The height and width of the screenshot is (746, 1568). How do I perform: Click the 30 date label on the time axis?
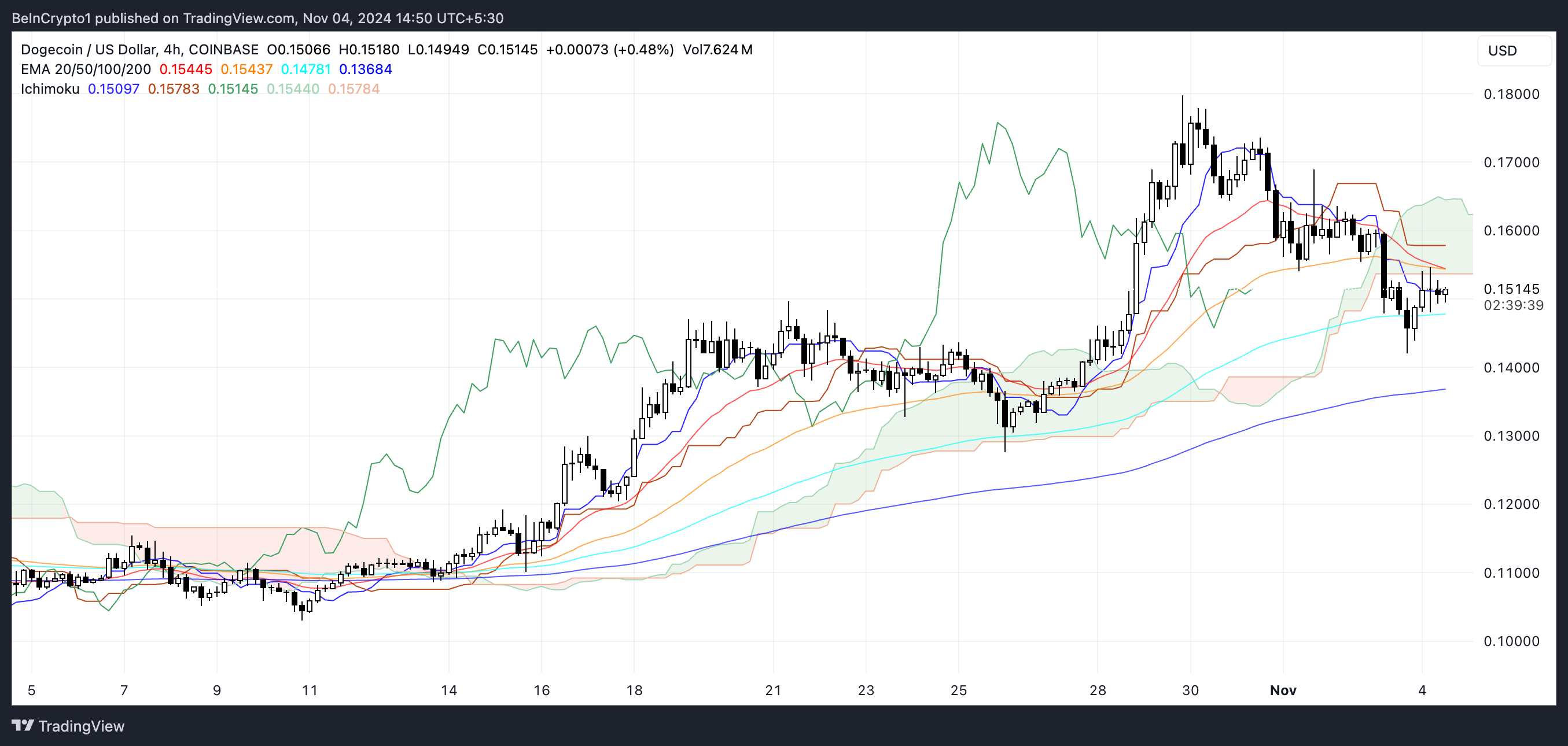point(1190,690)
